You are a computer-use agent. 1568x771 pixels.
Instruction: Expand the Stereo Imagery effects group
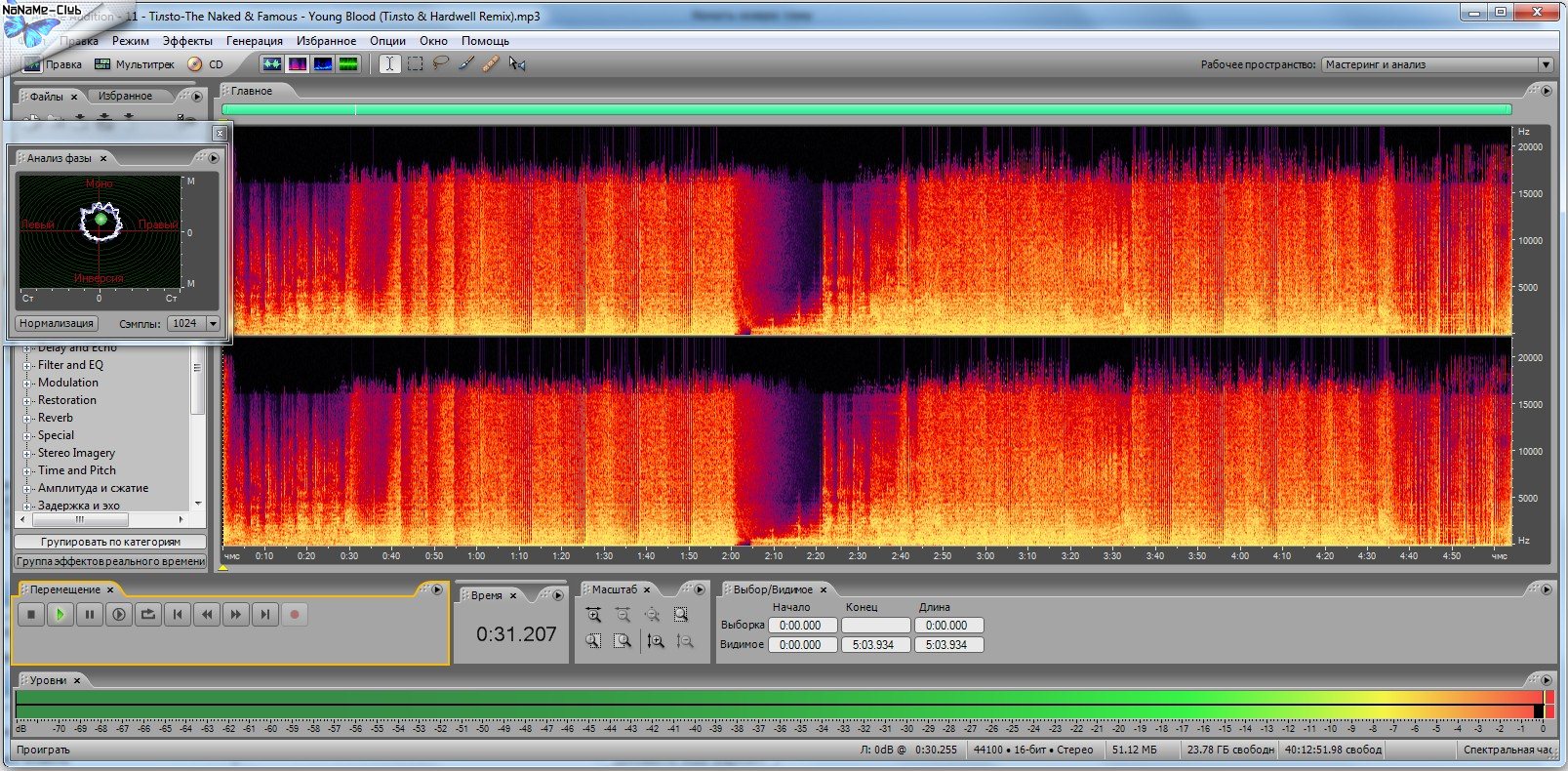tap(27, 453)
